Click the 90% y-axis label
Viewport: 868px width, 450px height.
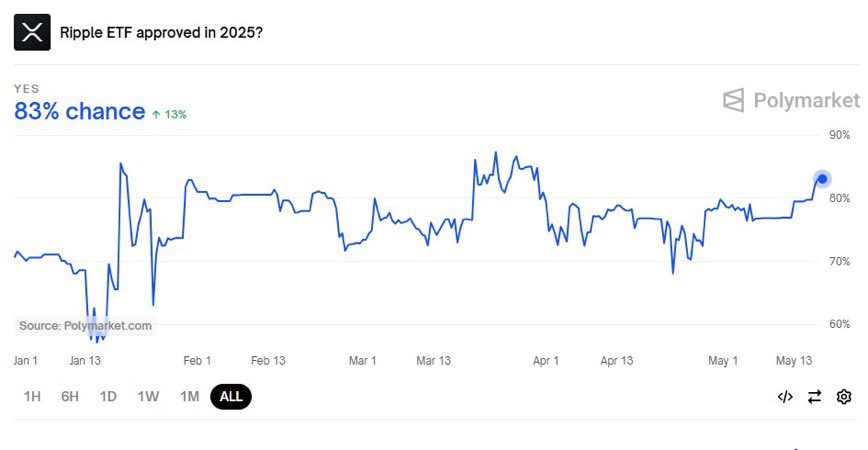point(839,135)
